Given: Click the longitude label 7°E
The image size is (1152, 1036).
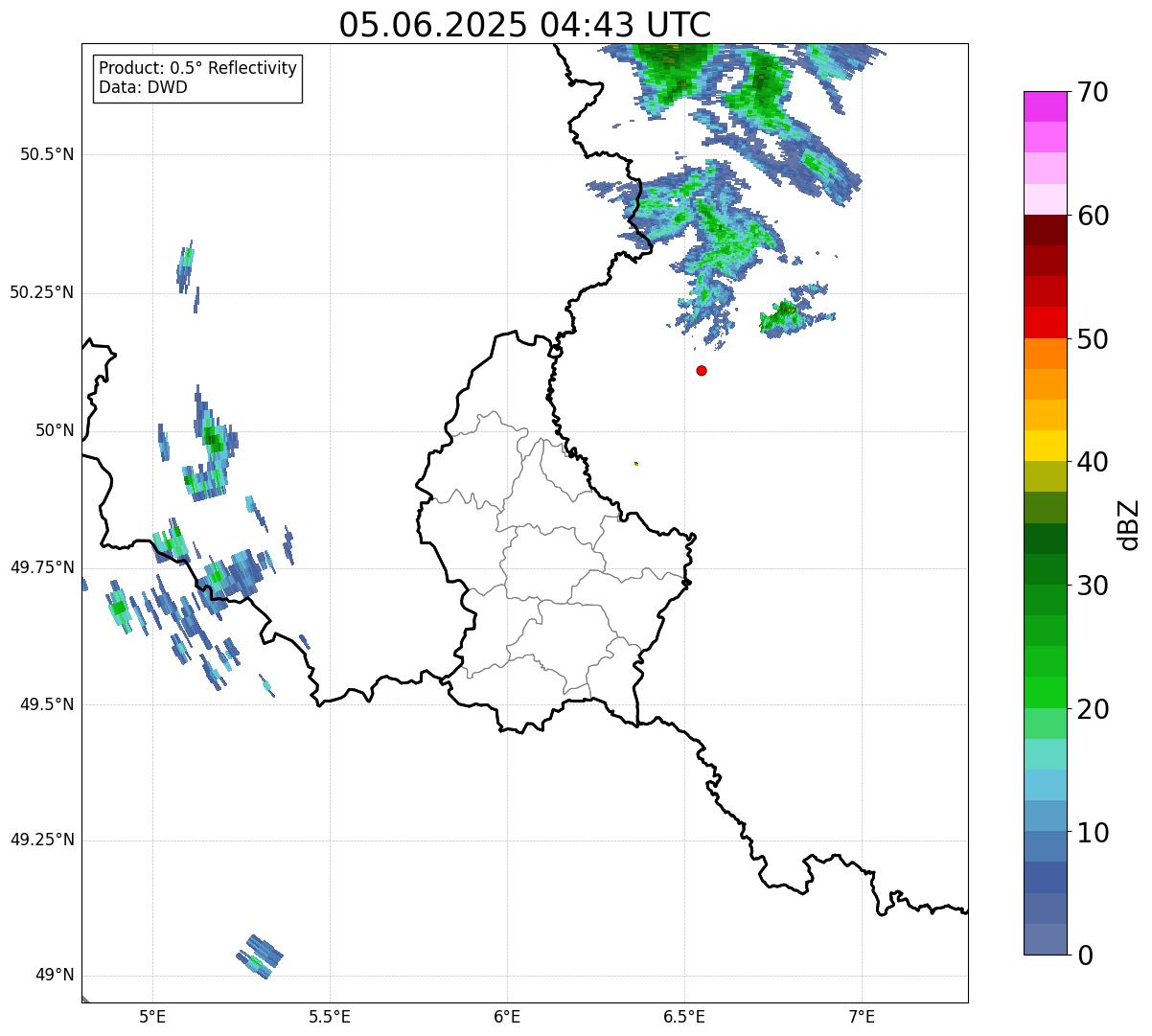Looking at the screenshot, I should tap(862, 1016).
